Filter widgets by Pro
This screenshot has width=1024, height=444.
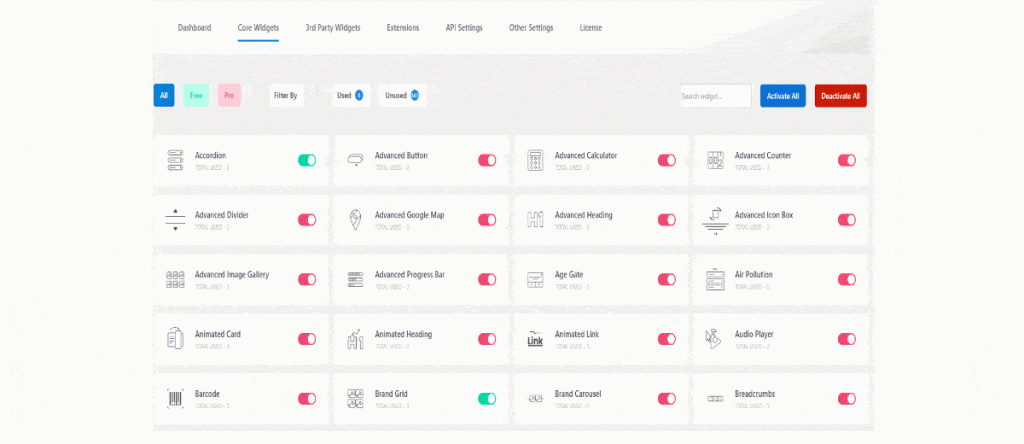229,95
